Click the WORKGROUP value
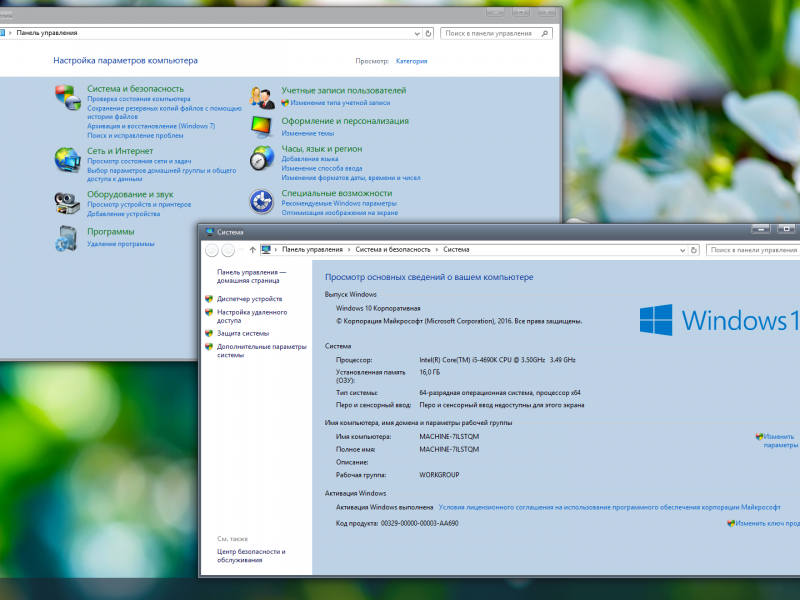This screenshot has height=600, width=800. pyautogui.click(x=439, y=475)
